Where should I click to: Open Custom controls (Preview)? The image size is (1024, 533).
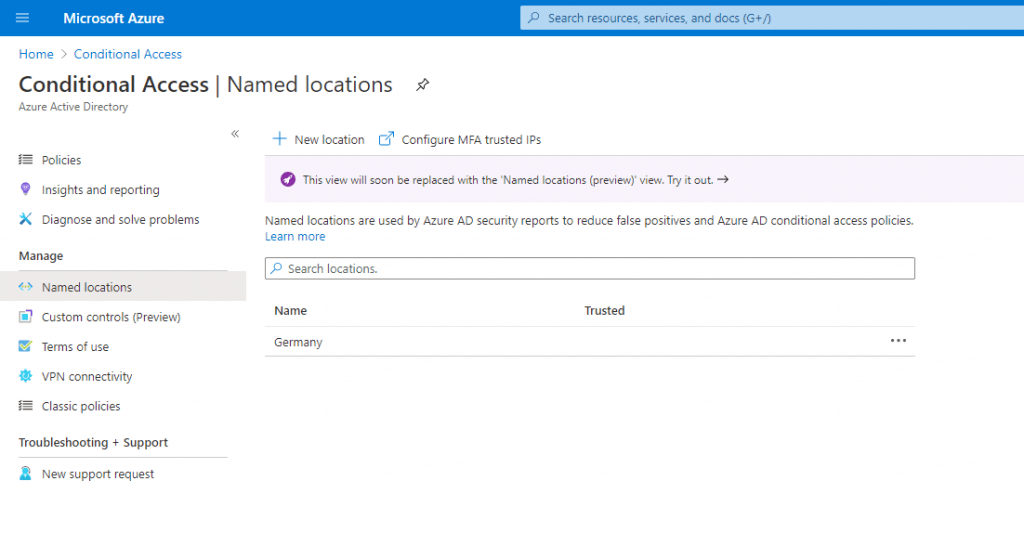(111, 317)
